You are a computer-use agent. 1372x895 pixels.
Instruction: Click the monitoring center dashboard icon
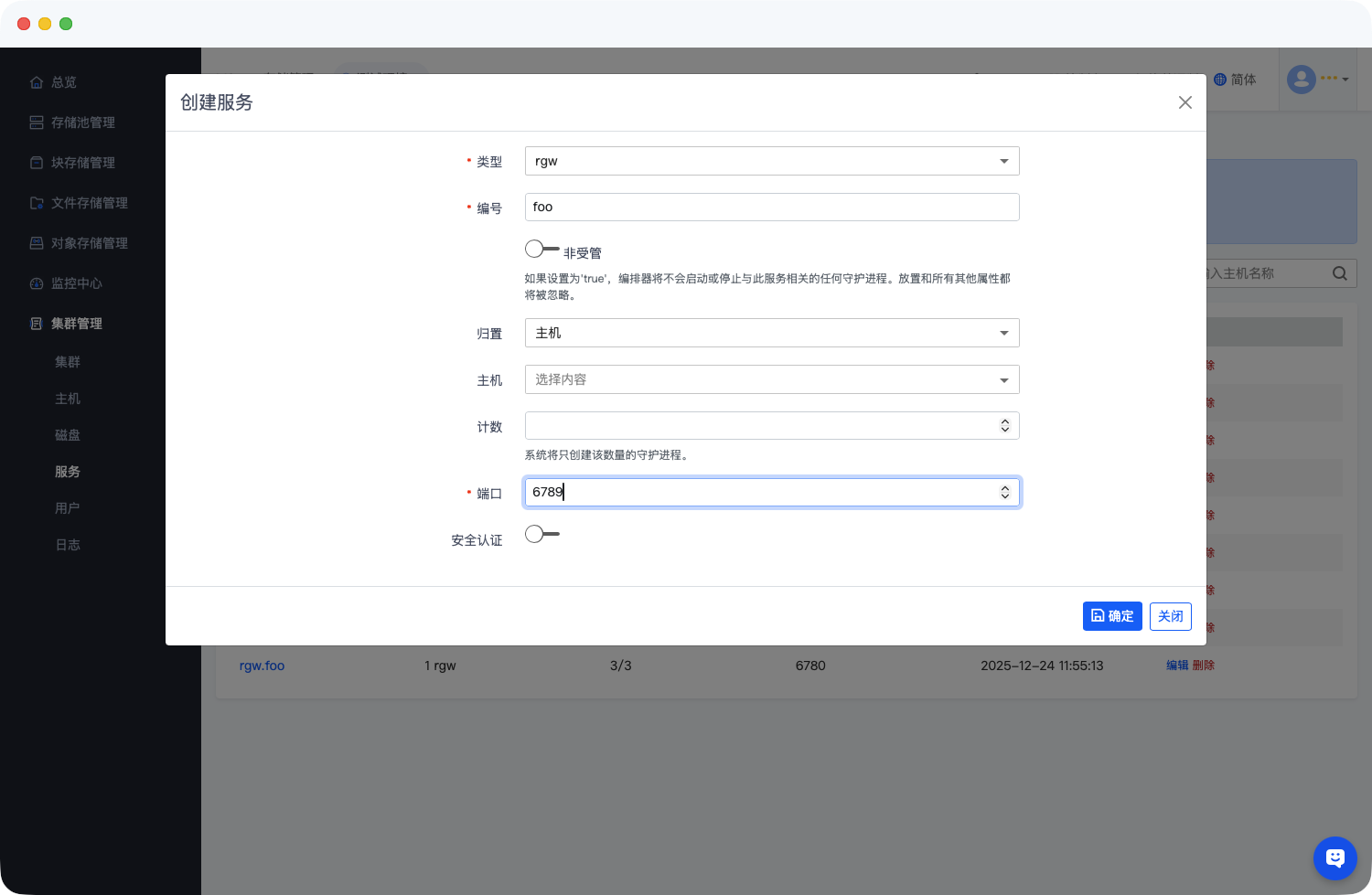(x=37, y=283)
